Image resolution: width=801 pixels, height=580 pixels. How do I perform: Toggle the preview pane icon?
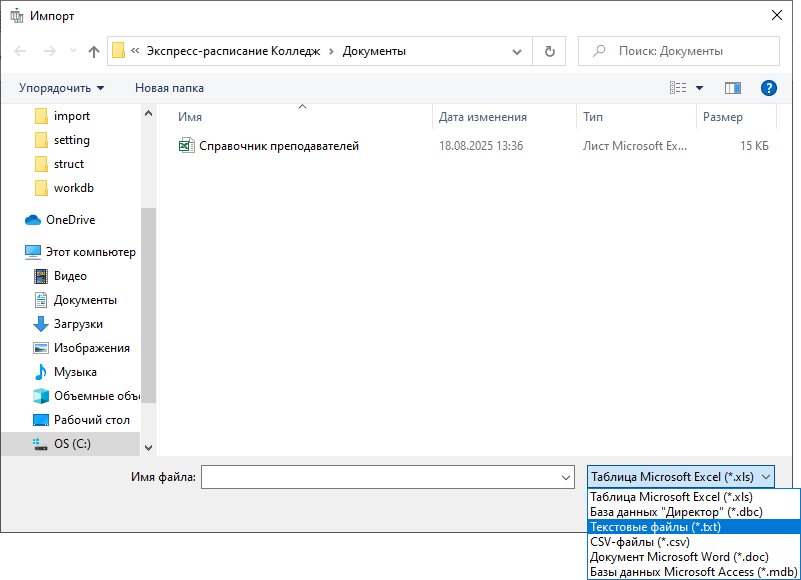pos(732,88)
